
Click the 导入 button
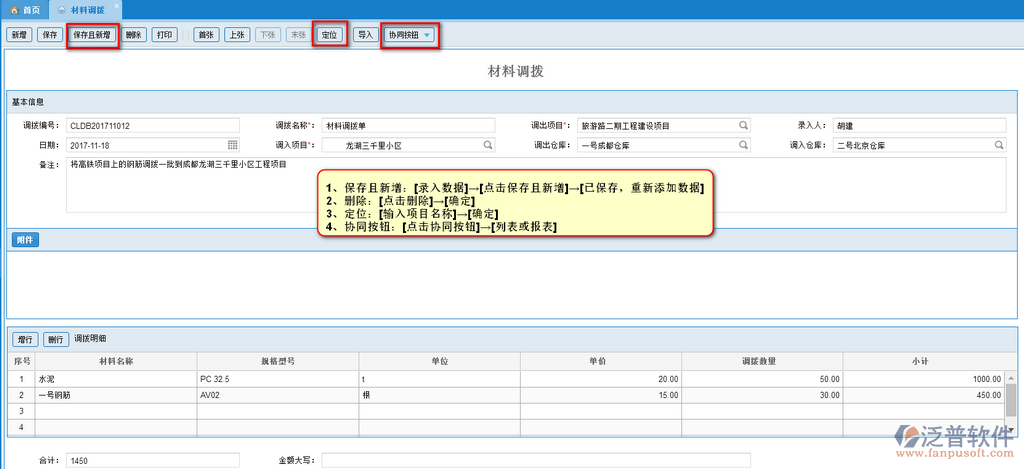tap(365, 35)
